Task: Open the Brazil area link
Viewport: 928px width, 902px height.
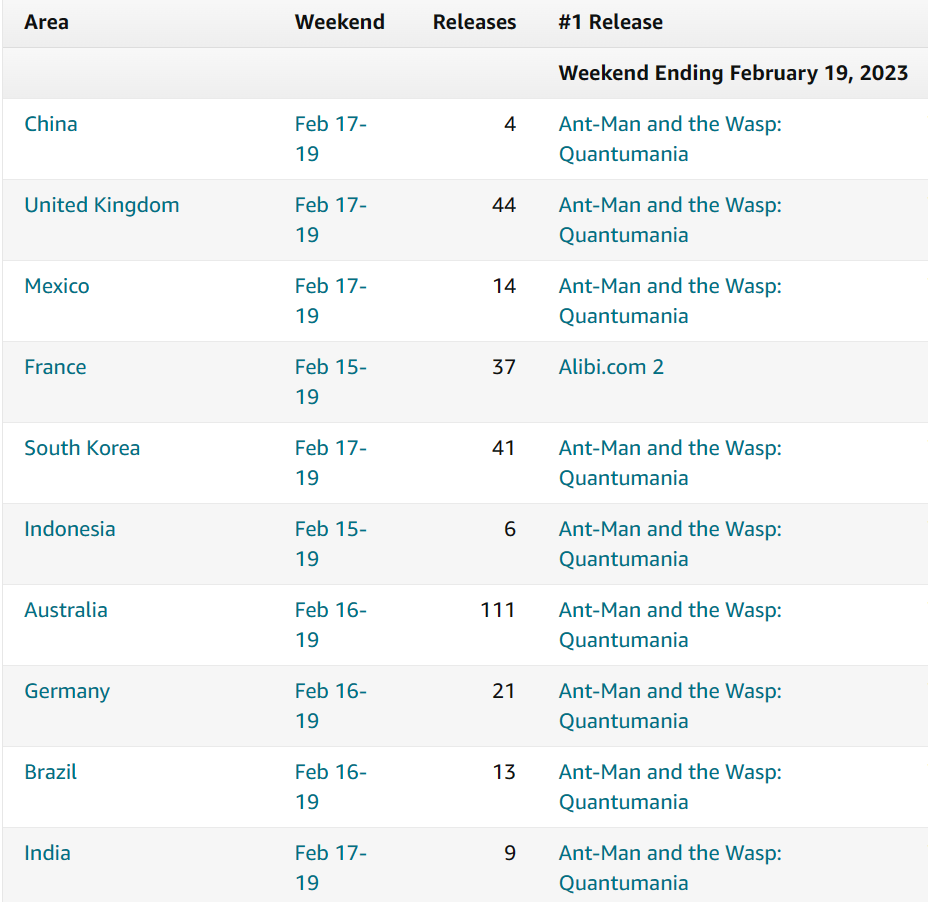Action: click(51, 772)
